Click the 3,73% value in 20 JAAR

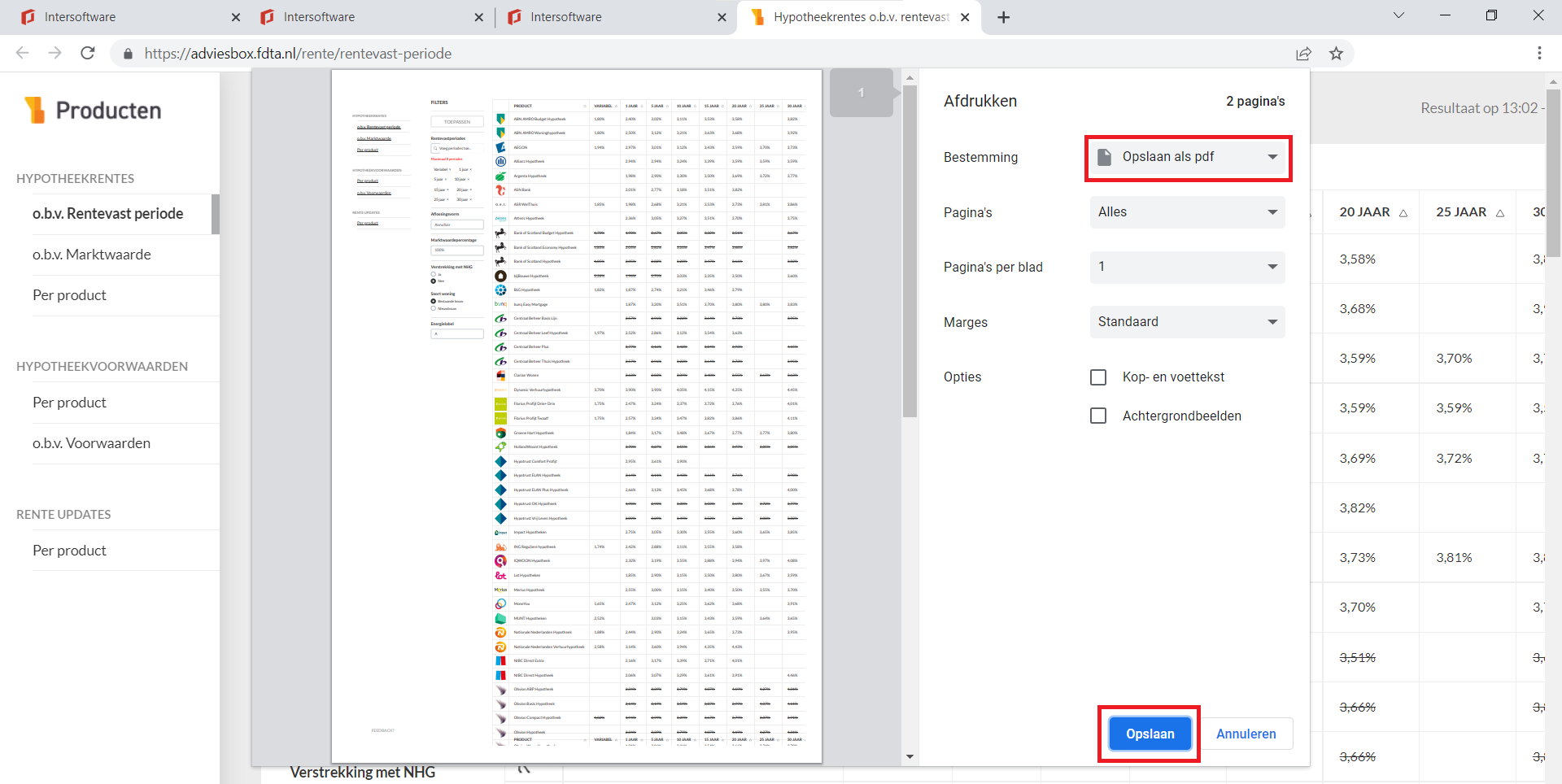point(1358,558)
